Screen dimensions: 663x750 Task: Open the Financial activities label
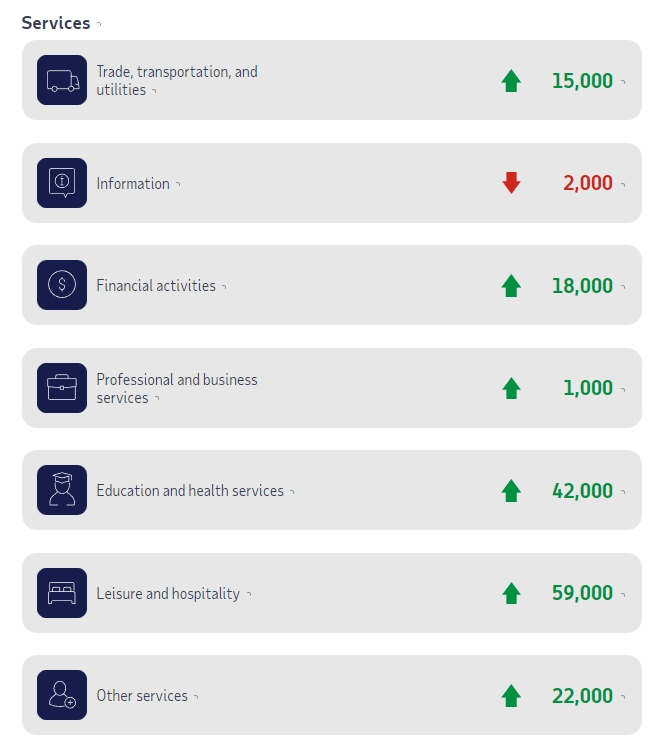156,286
